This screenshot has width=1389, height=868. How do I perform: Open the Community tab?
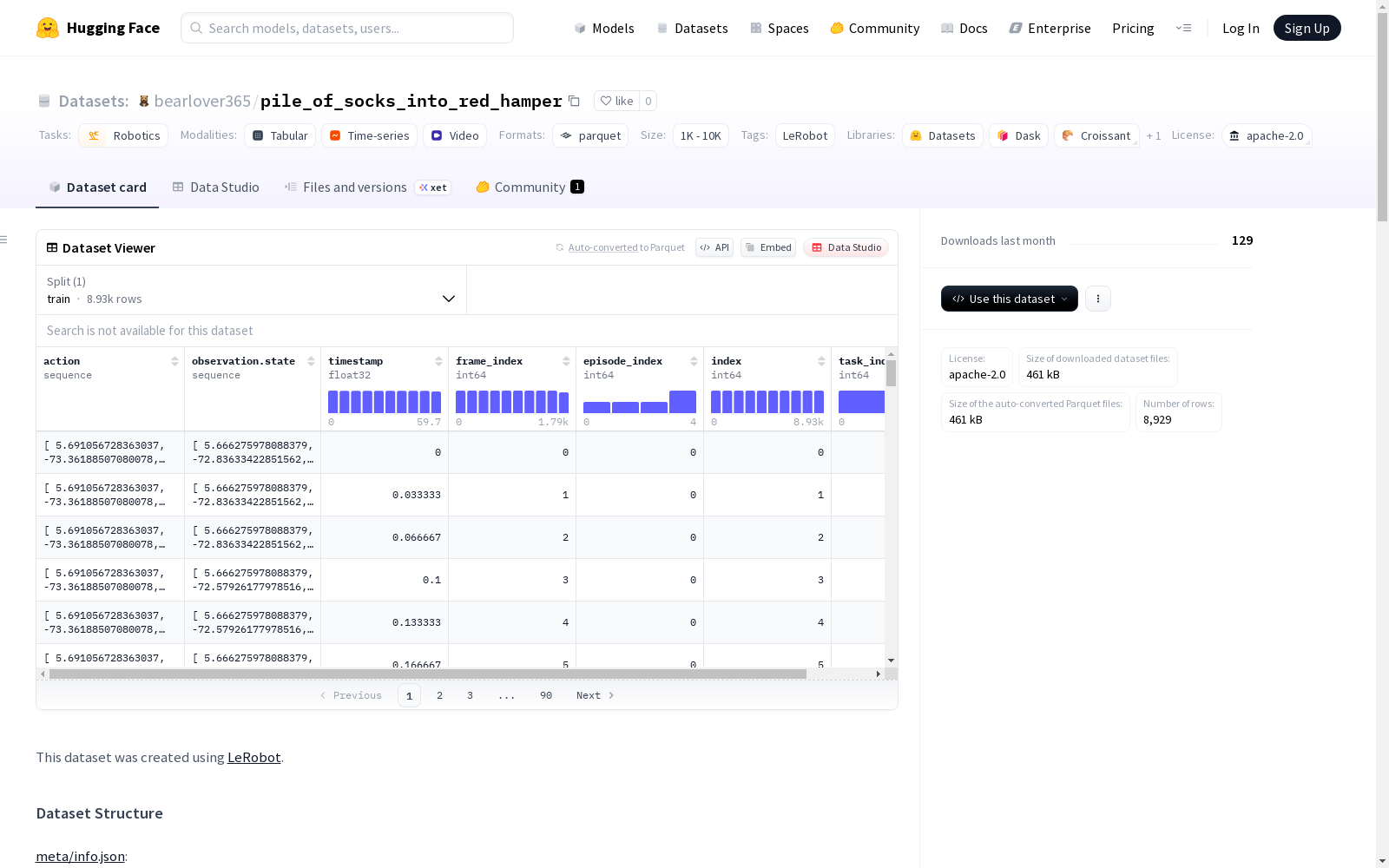pyautogui.click(x=530, y=187)
